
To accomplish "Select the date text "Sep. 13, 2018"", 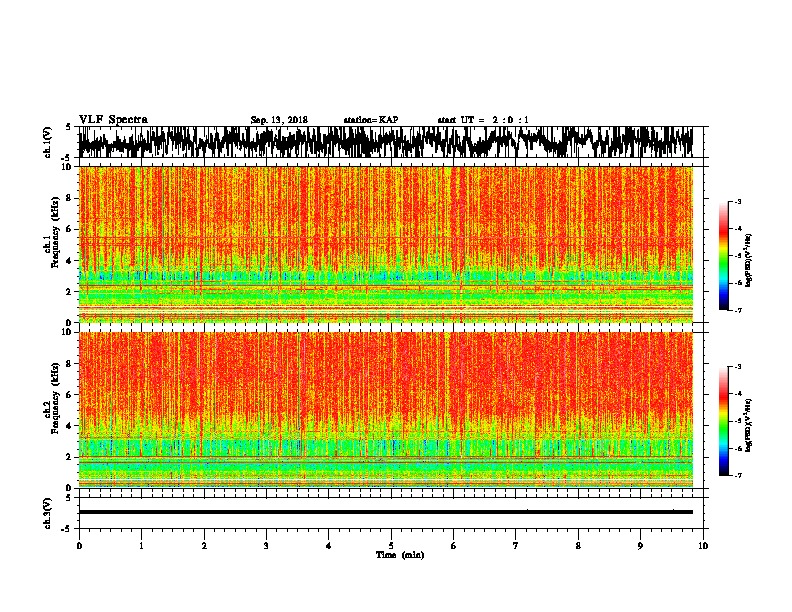I will click(279, 120).
